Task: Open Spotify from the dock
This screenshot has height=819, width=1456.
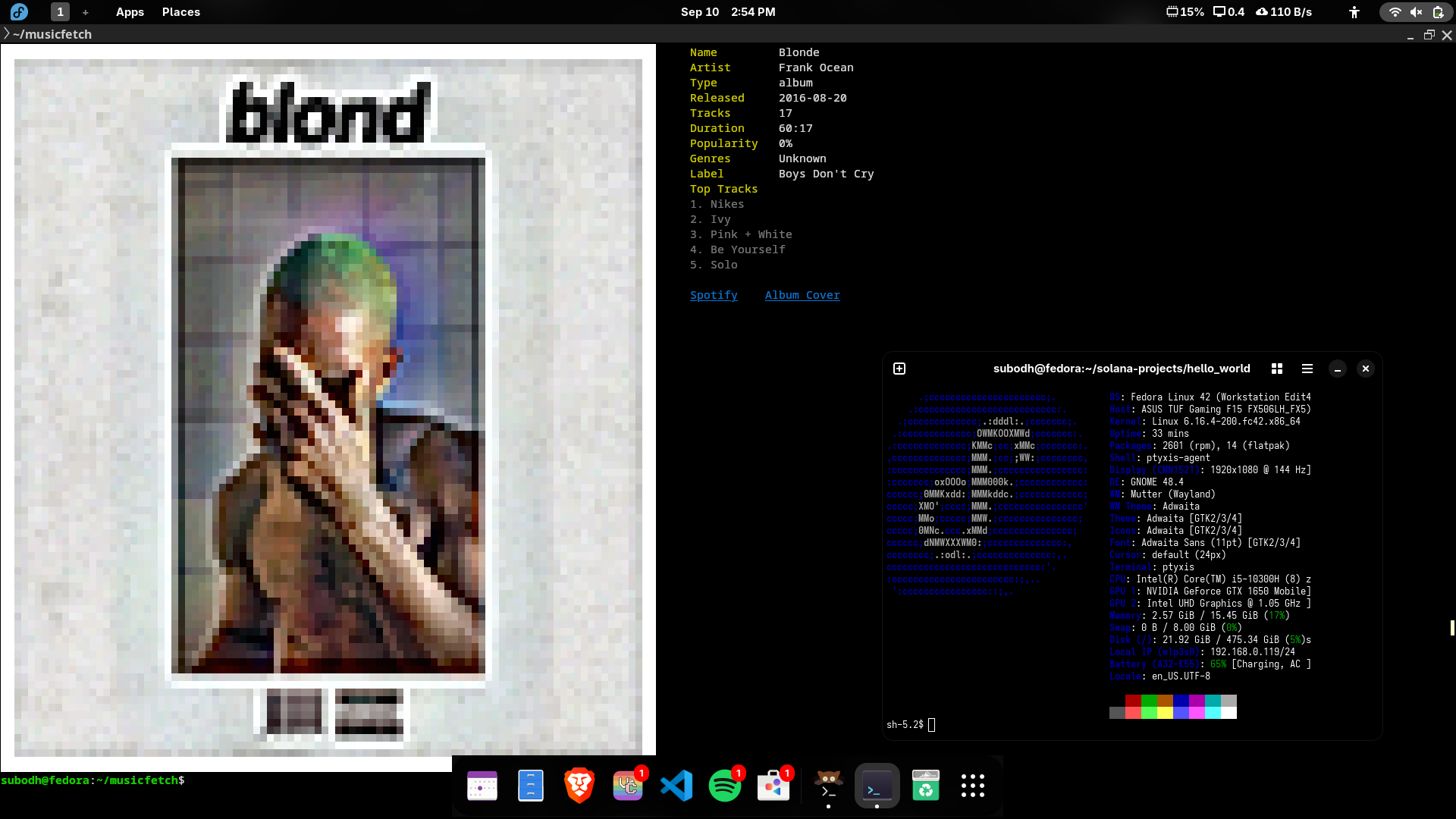Action: 725,786
